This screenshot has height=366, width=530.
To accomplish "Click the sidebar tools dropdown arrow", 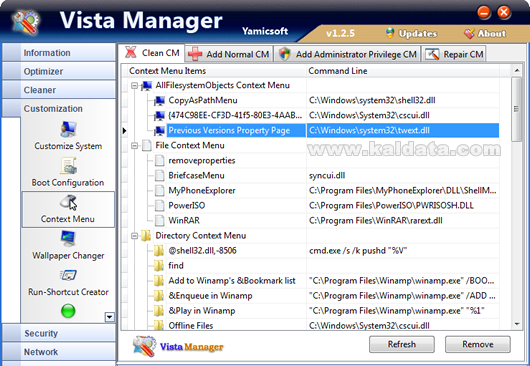I will (110, 317).
